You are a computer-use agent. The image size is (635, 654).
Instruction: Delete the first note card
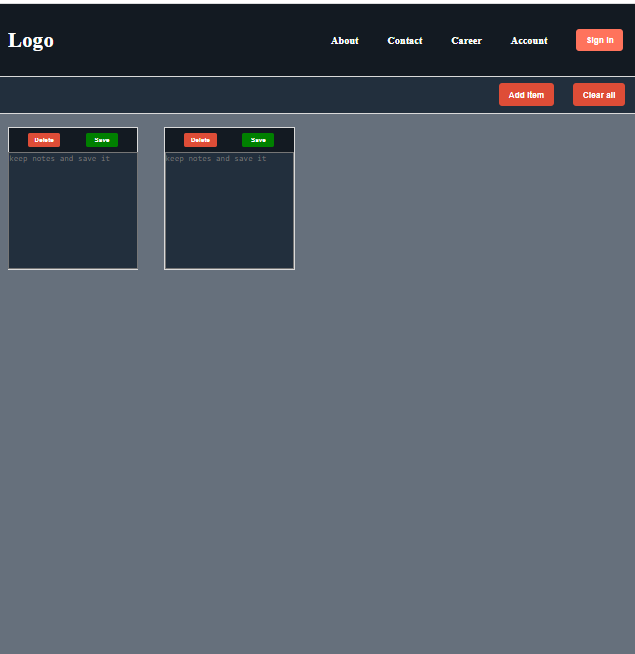44,140
